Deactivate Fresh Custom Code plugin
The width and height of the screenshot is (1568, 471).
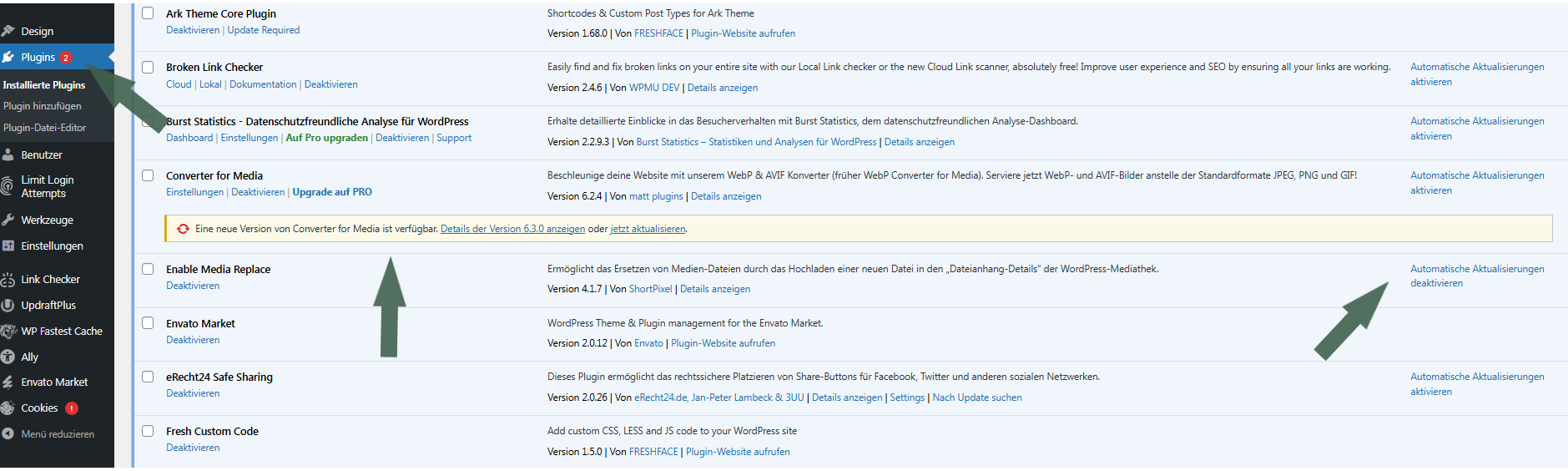coord(193,448)
